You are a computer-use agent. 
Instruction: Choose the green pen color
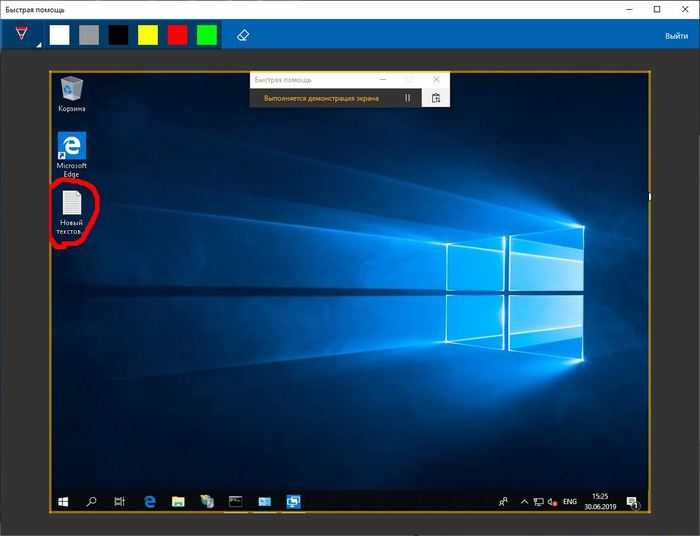pos(207,35)
